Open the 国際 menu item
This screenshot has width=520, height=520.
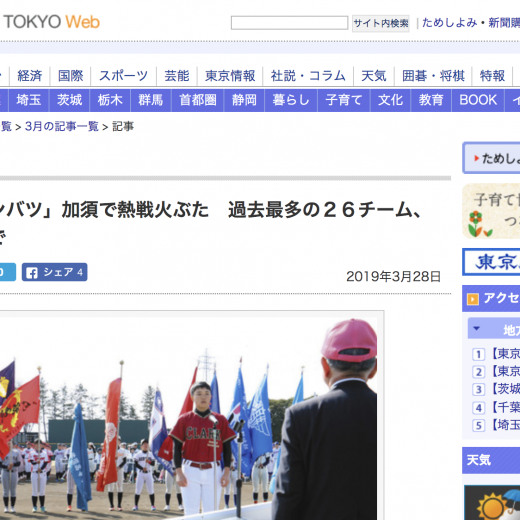(x=70, y=76)
